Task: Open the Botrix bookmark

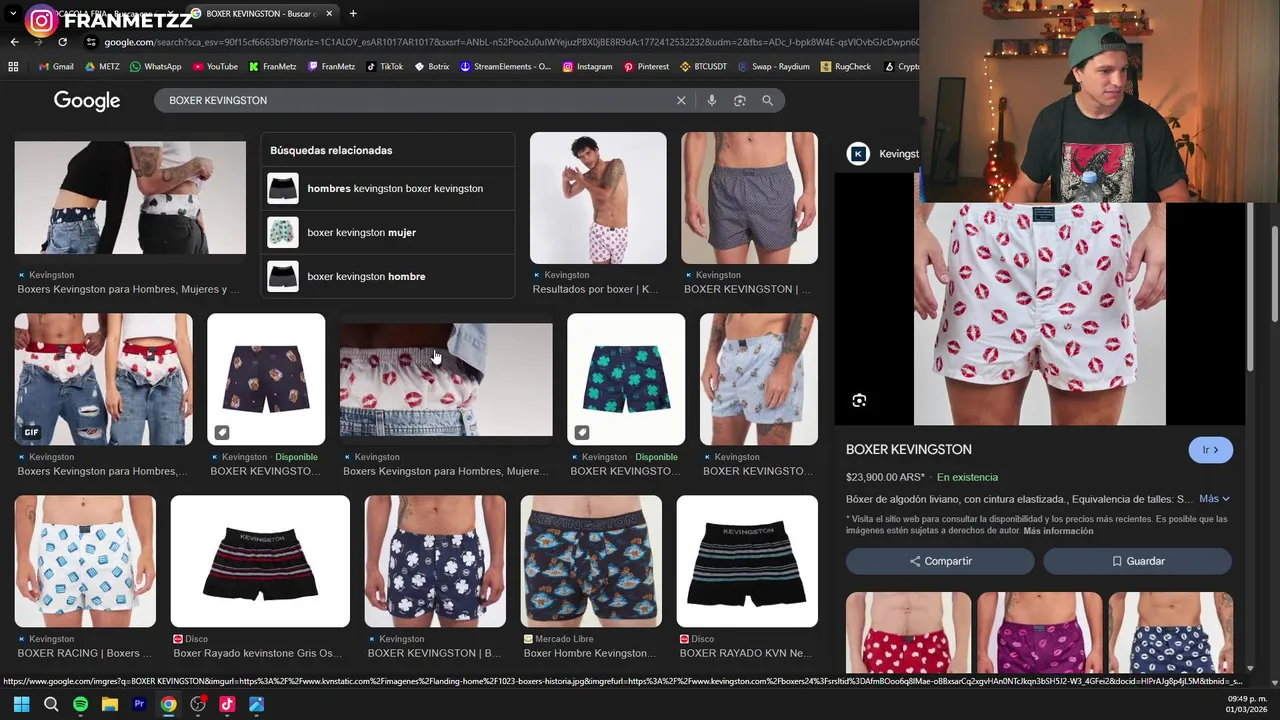Action: tap(431, 67)
